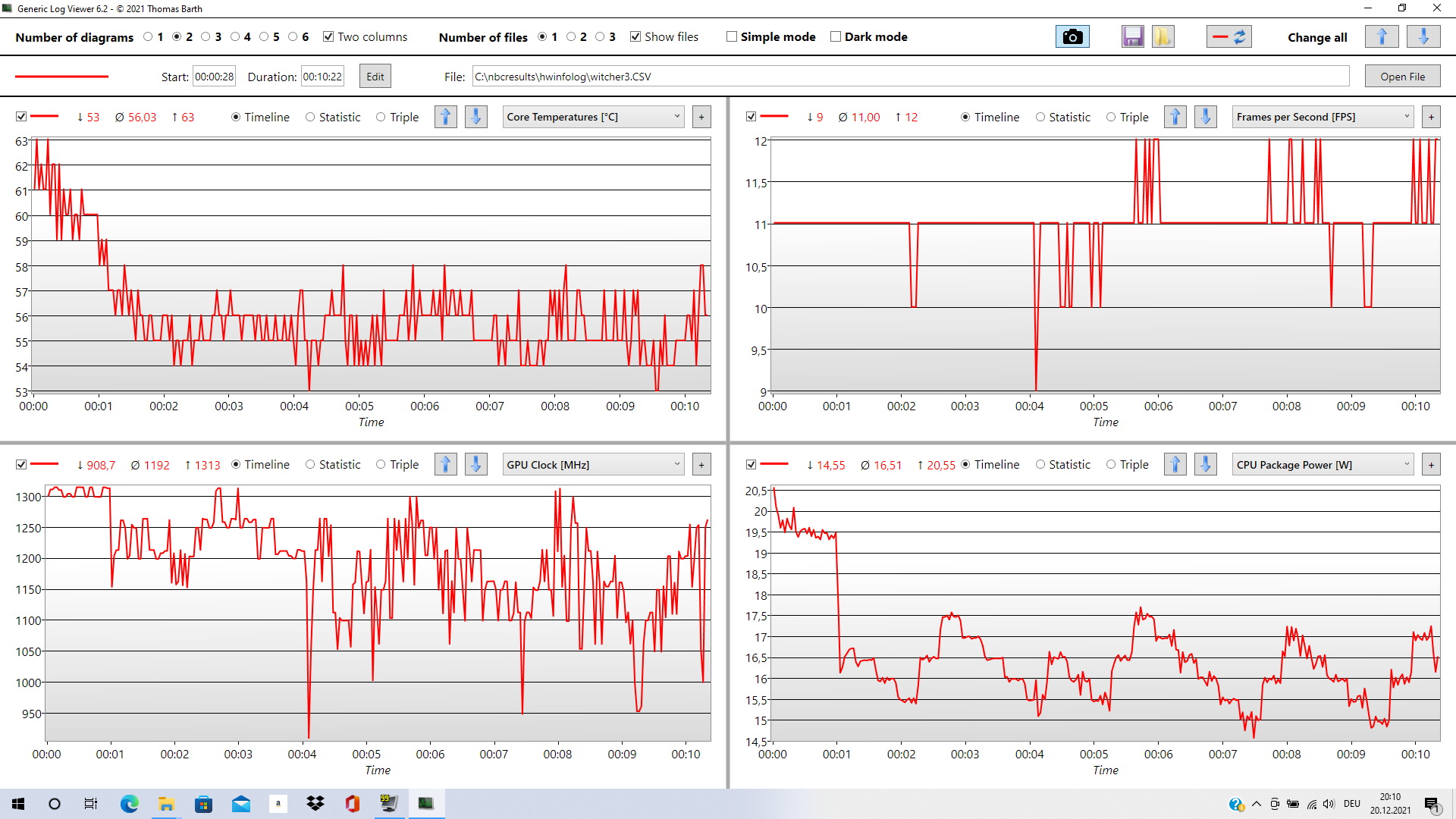Open the GPU Clock [MHz] dropdown
1456x819 pixels.
pyautogui.click(x=593, y=464)
